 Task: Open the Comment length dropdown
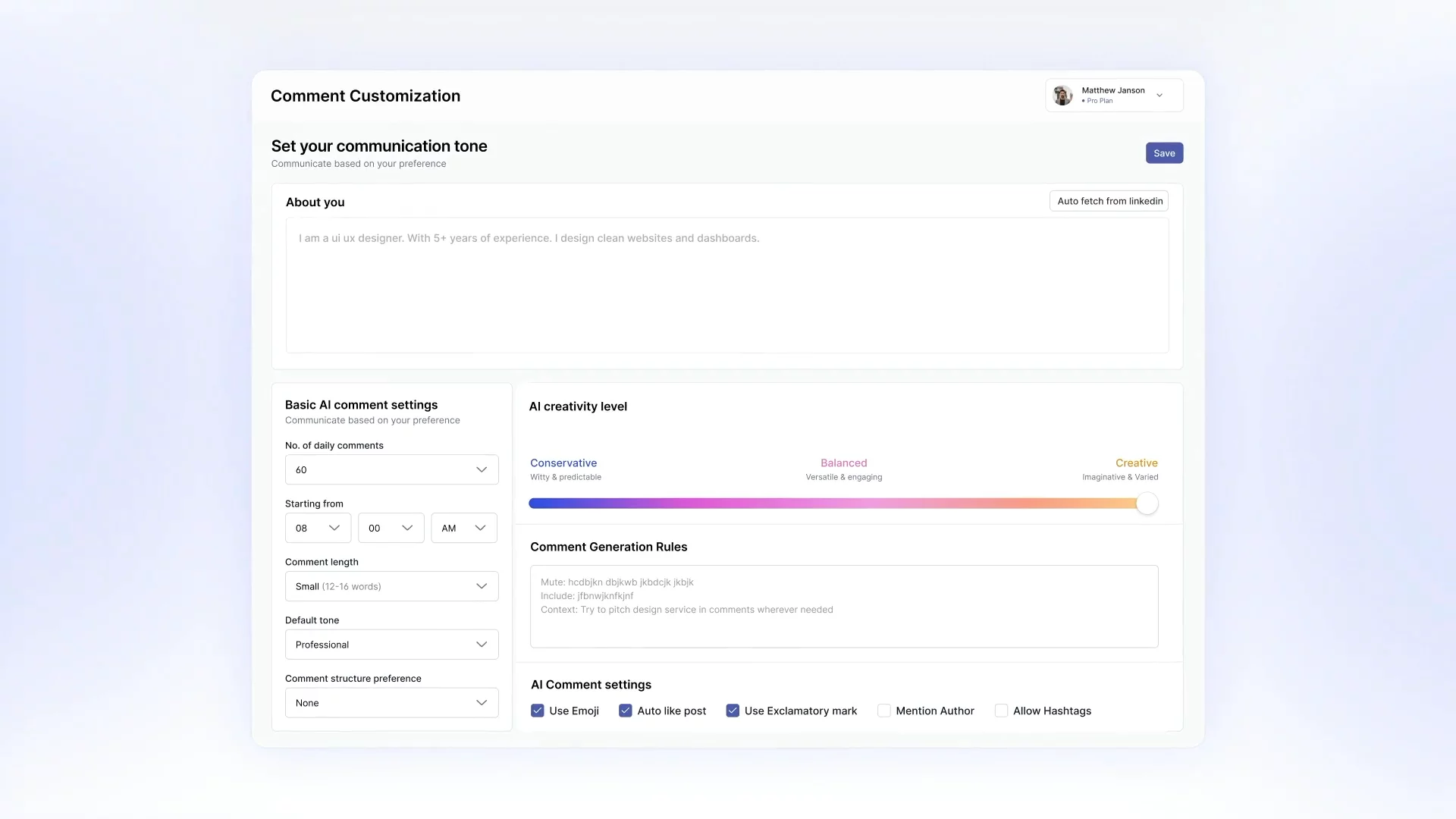[x=391, y=586]
